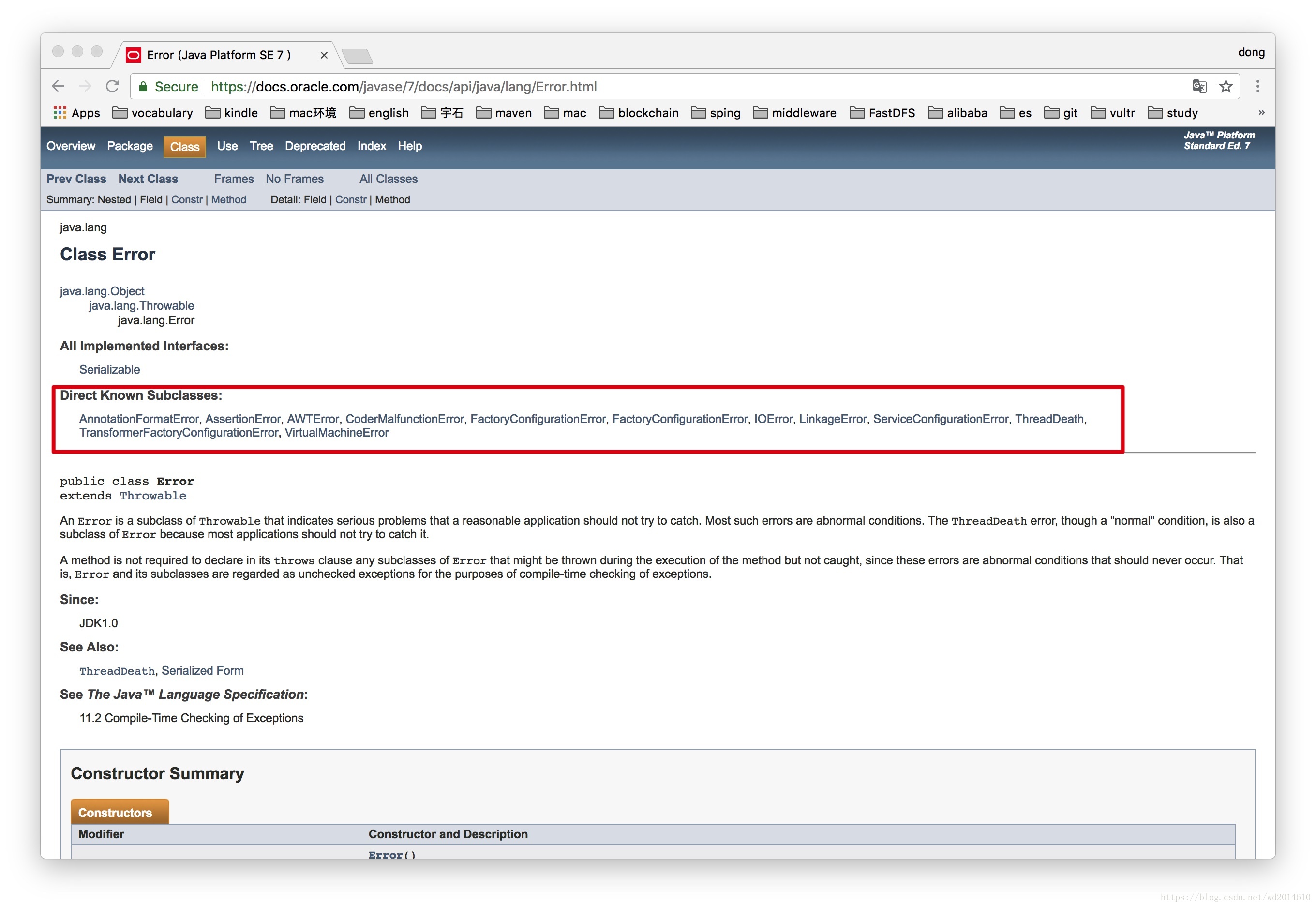Viewport: 1316px width, 907px height.
Task: Open the maven bookmarks folder
Action: click(504, 113)
